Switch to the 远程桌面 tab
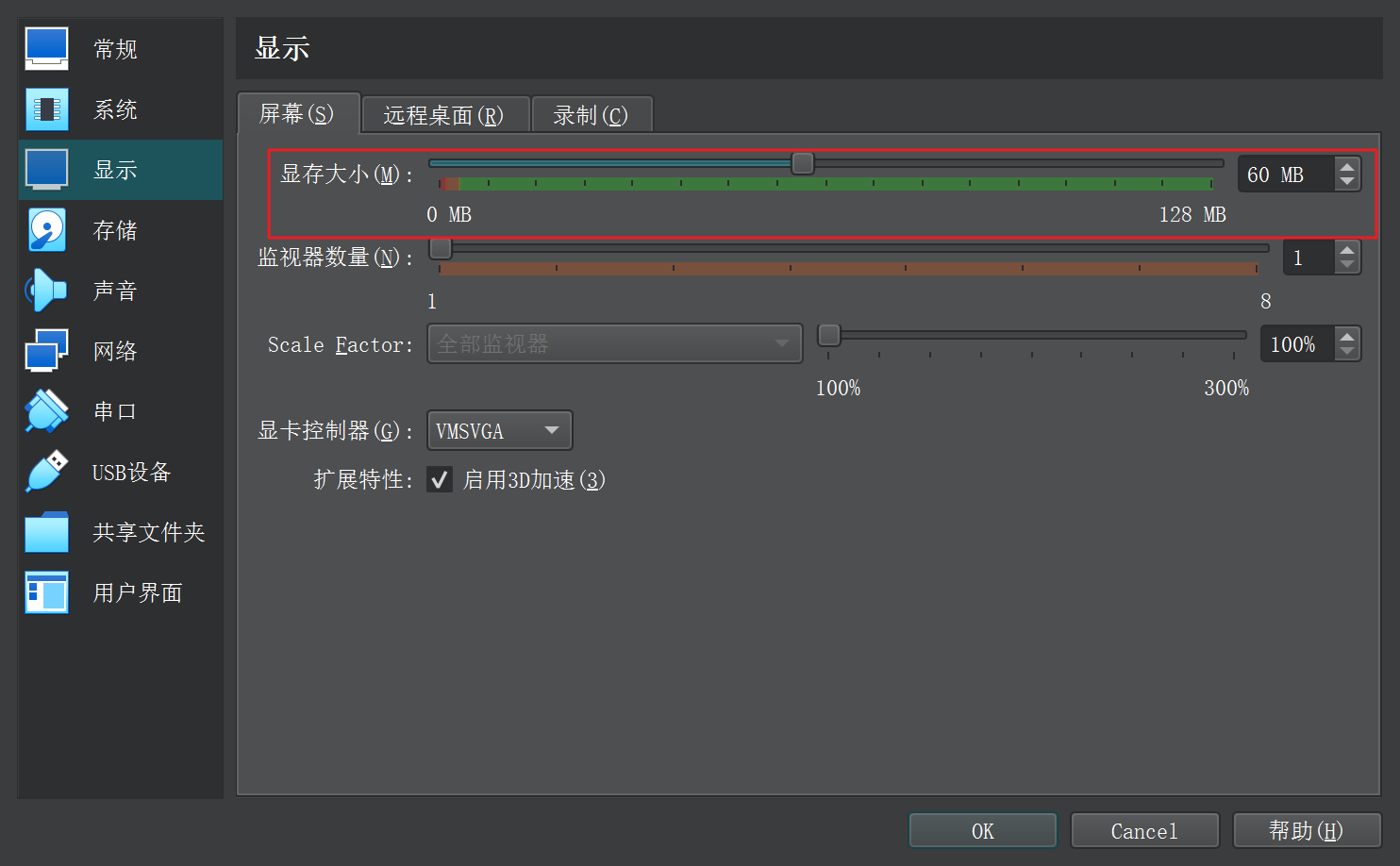 click(x=443, y=115)
